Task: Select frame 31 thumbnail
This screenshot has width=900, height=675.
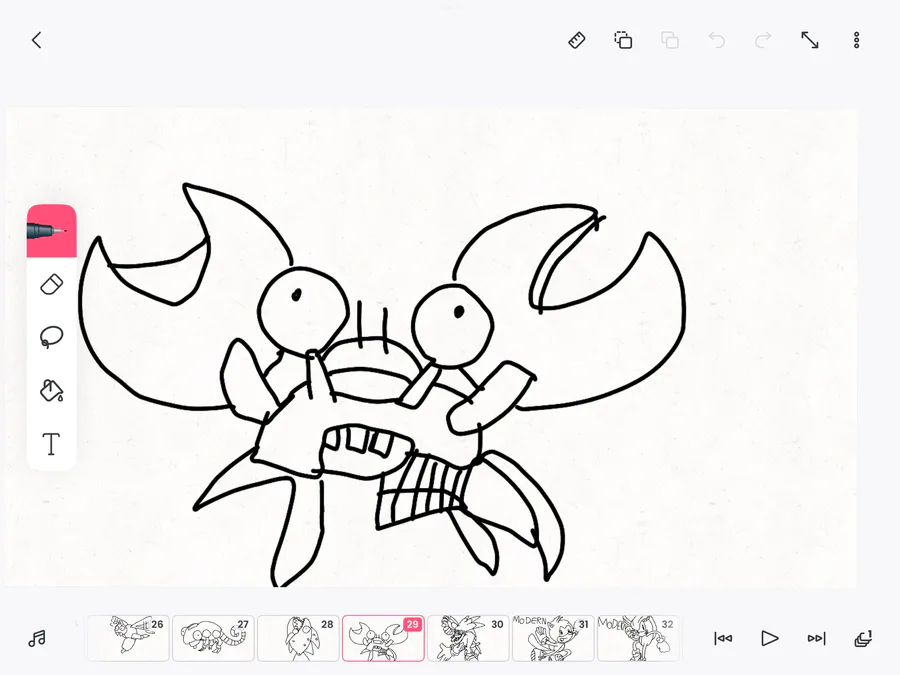Action: tap(553, 638)
